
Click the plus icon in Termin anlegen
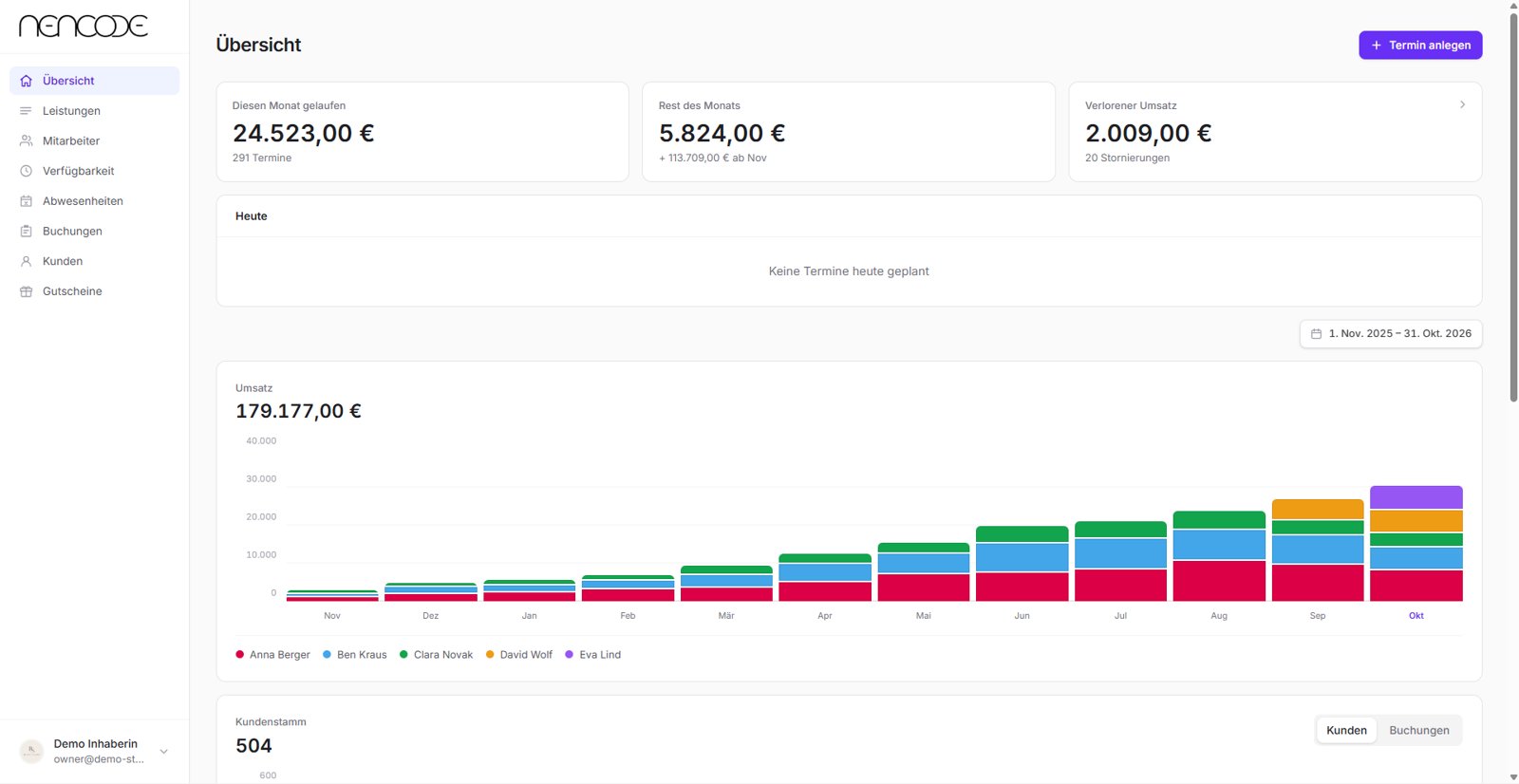tap(1377, 46)
